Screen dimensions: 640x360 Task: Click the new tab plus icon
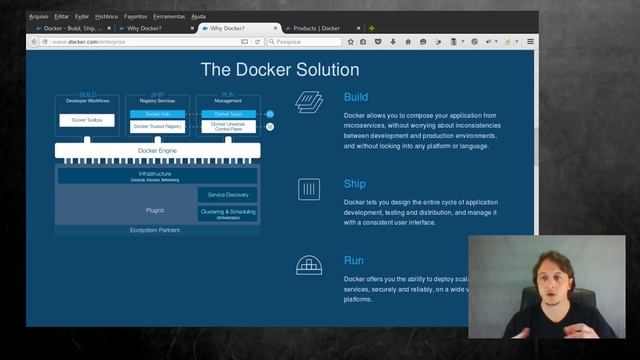pos(371,28)
